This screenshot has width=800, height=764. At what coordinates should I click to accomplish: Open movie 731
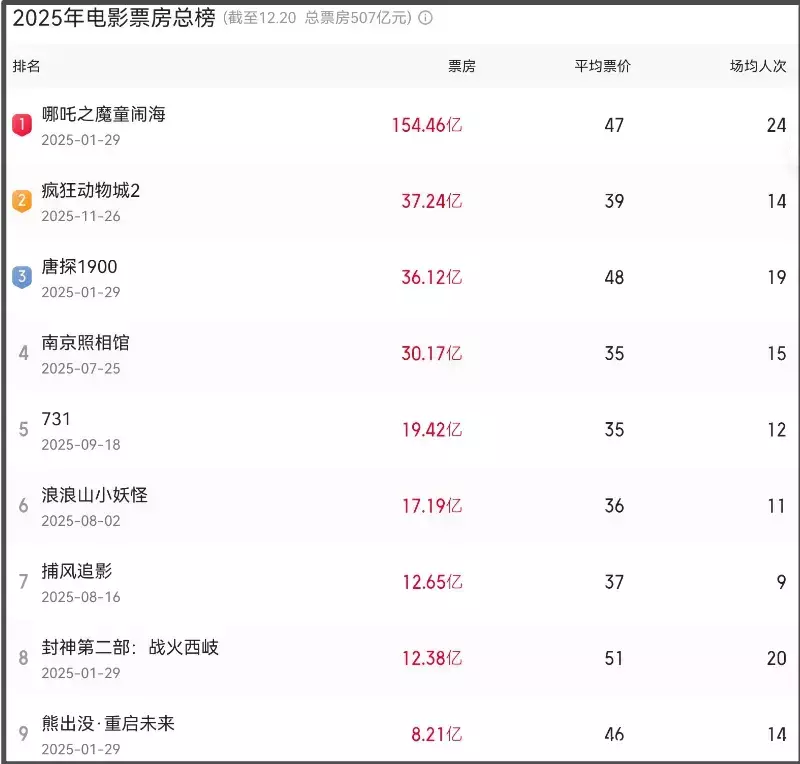click(56, 419)
